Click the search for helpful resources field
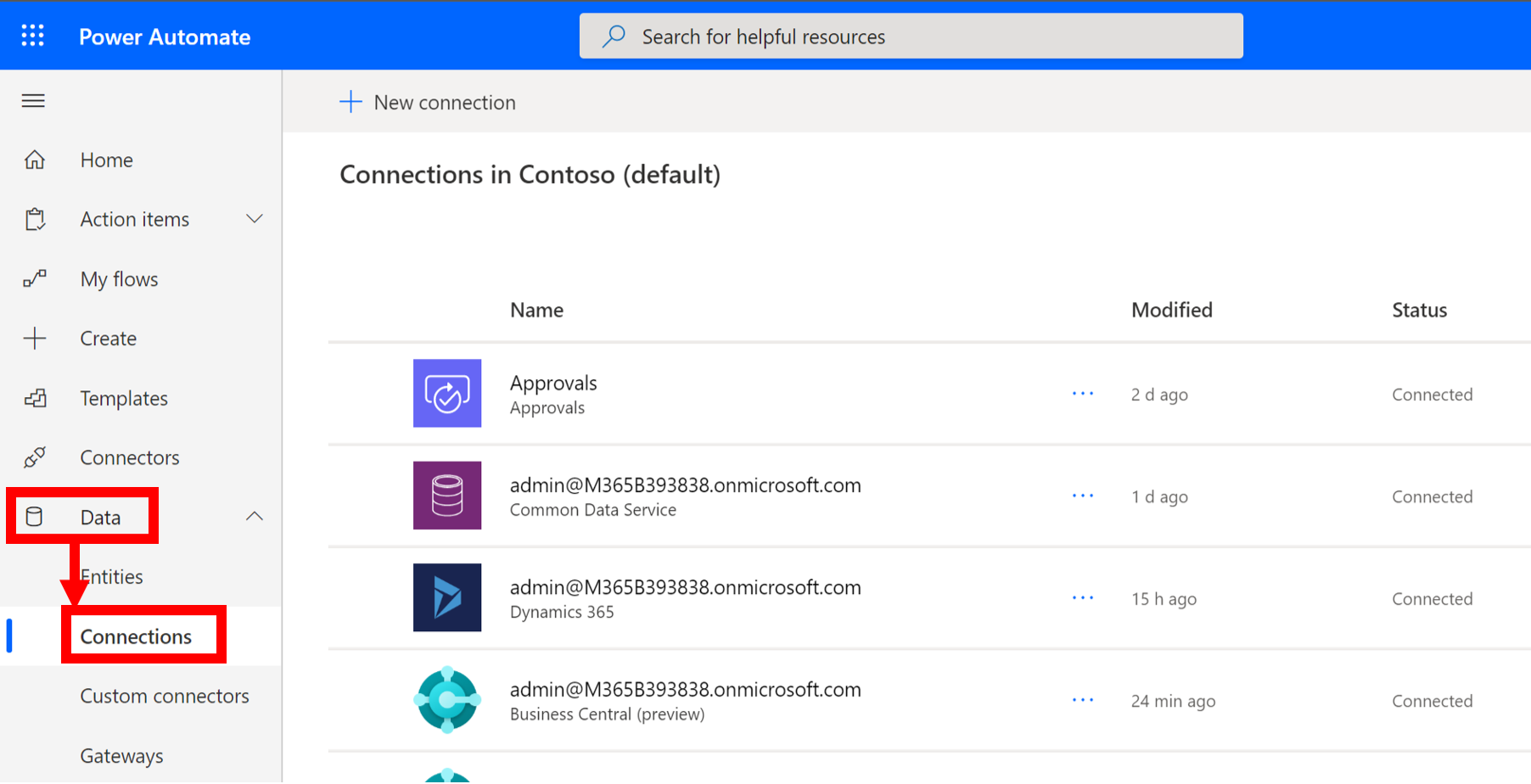The width and height of the screenshot is (1531, 784). (x=911, y=36)
